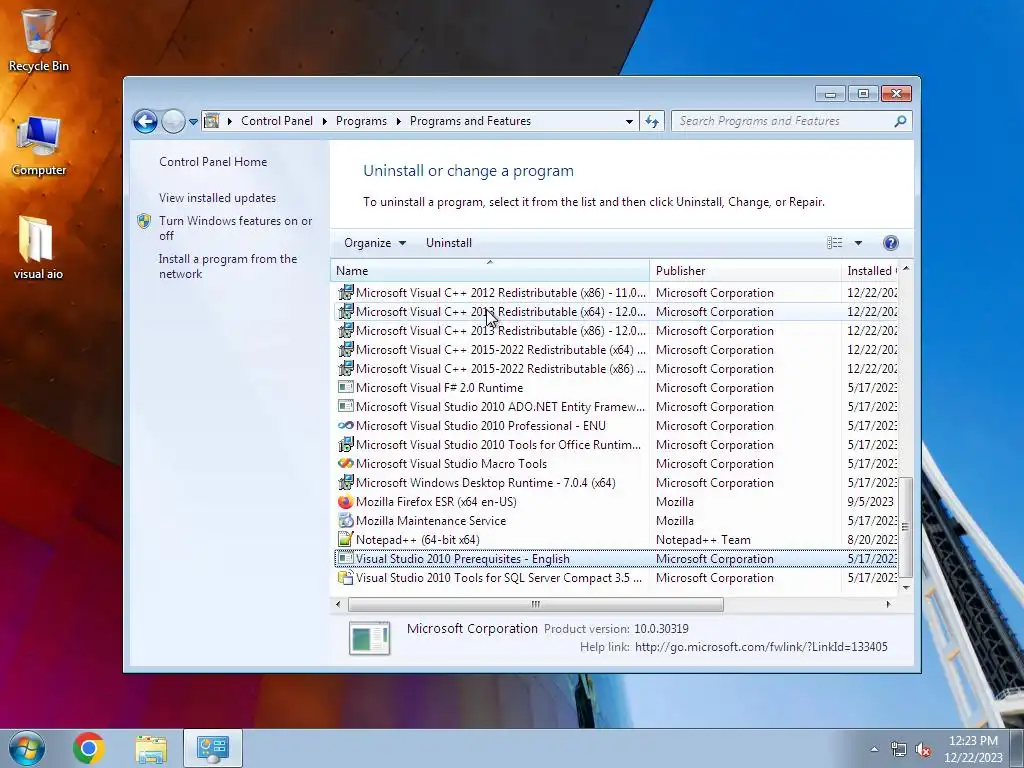
Task: Click the program thumbnail in details pane
Action: [x=370, y=638]
